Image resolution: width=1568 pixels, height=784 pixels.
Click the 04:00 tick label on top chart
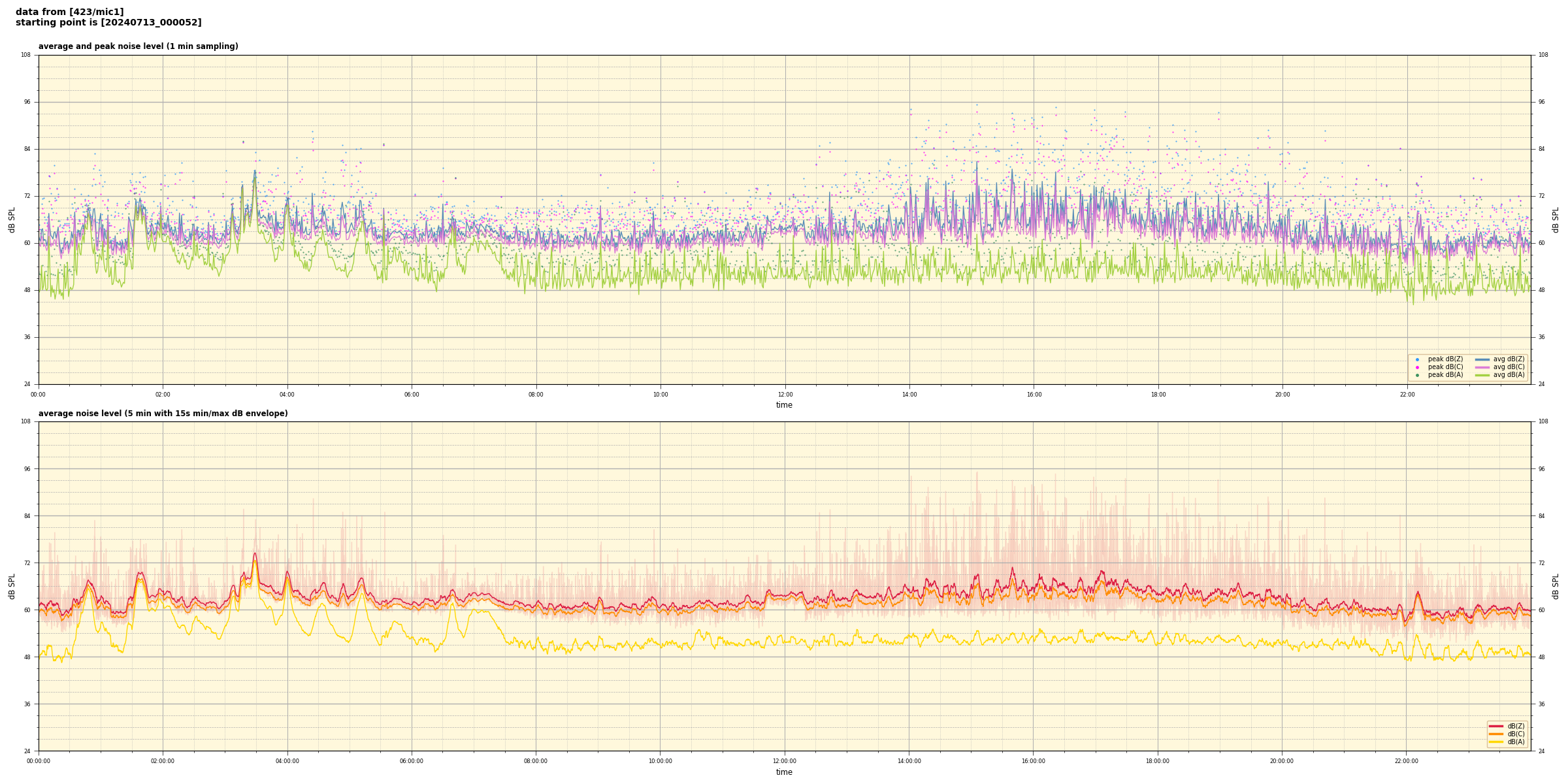tap(287, 395)
